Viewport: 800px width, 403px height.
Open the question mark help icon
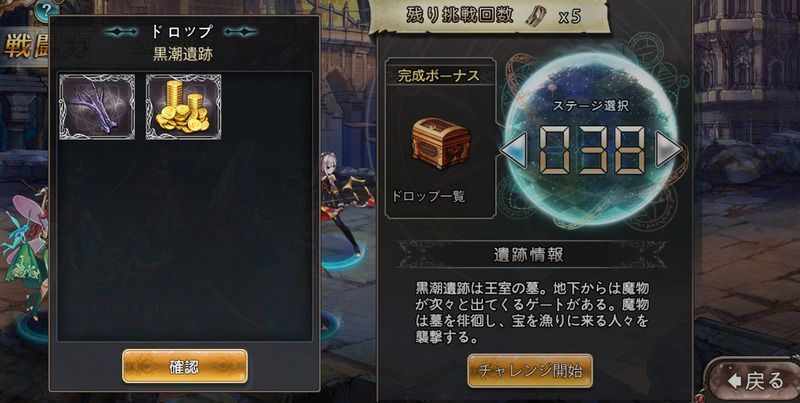point(45,9)
